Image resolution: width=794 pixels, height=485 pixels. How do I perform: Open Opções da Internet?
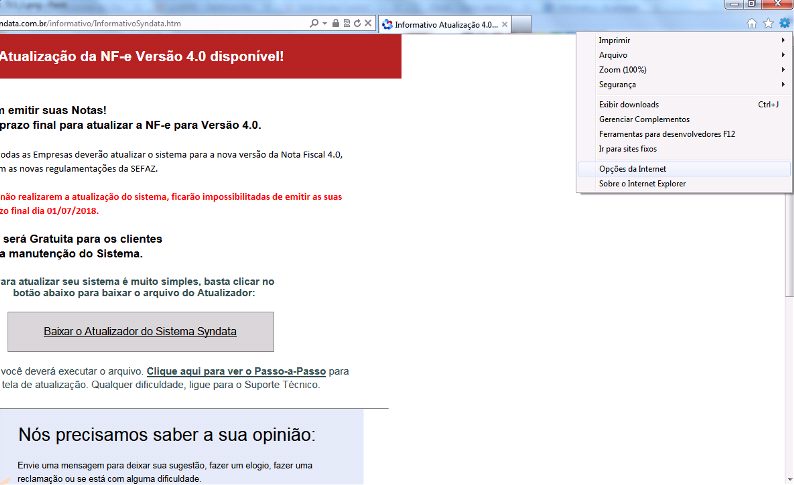pos(685,169)
